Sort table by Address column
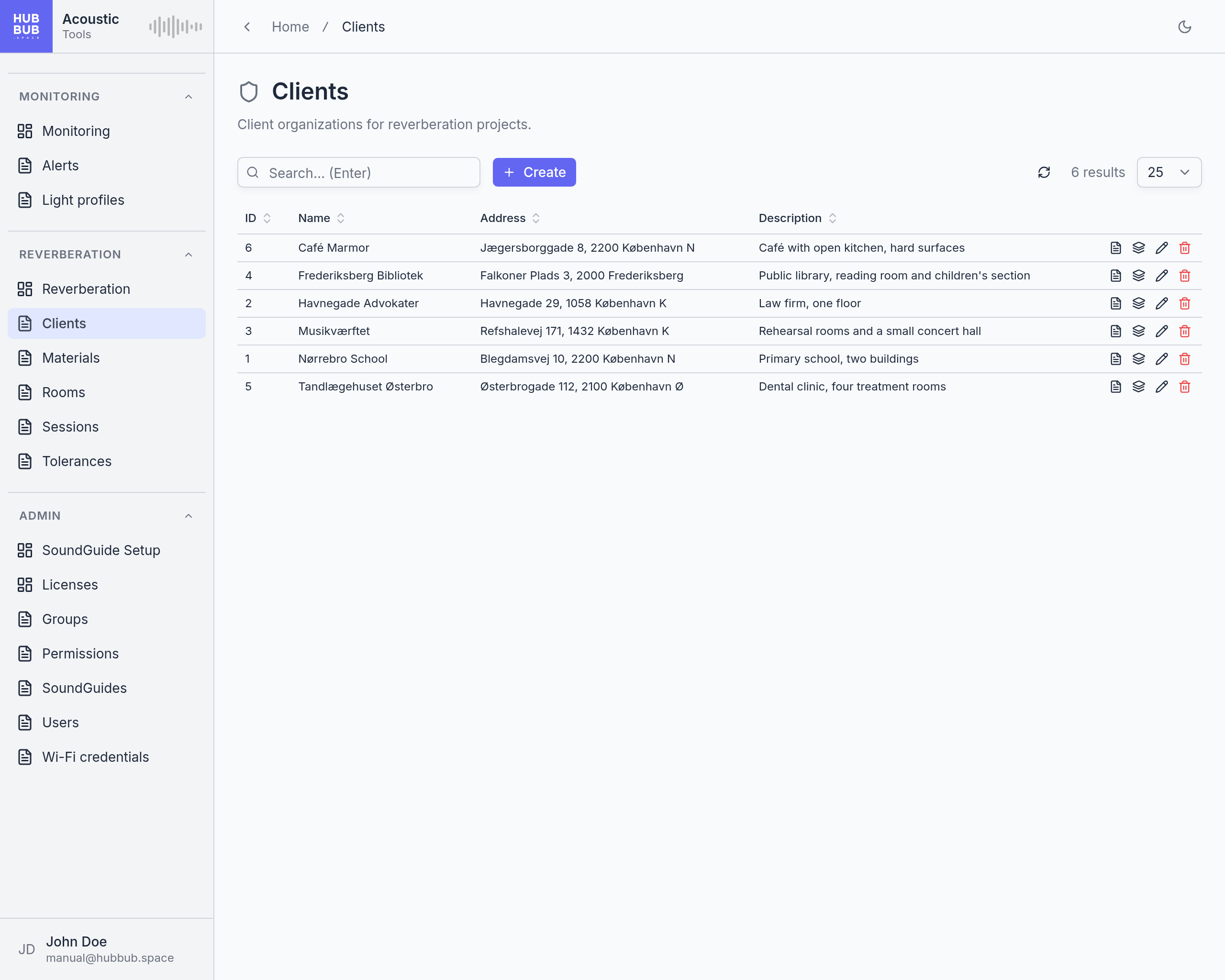The image size is (1225, 980). click(x=510, y=218)
